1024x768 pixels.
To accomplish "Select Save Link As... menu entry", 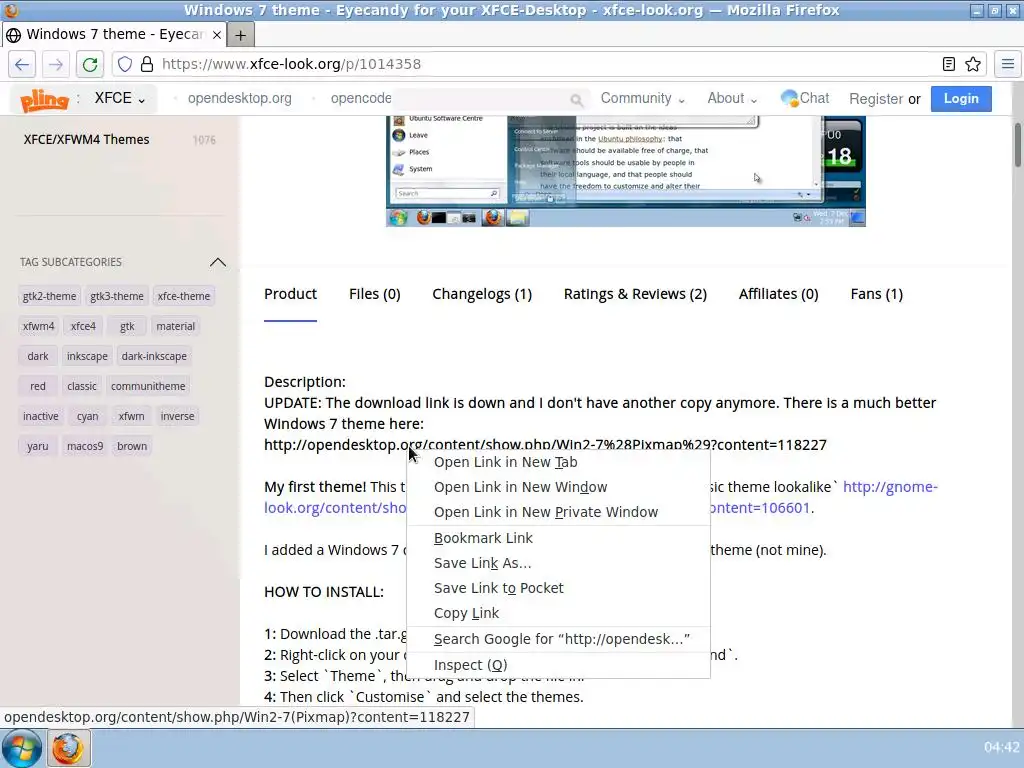I will pos(558,563).
